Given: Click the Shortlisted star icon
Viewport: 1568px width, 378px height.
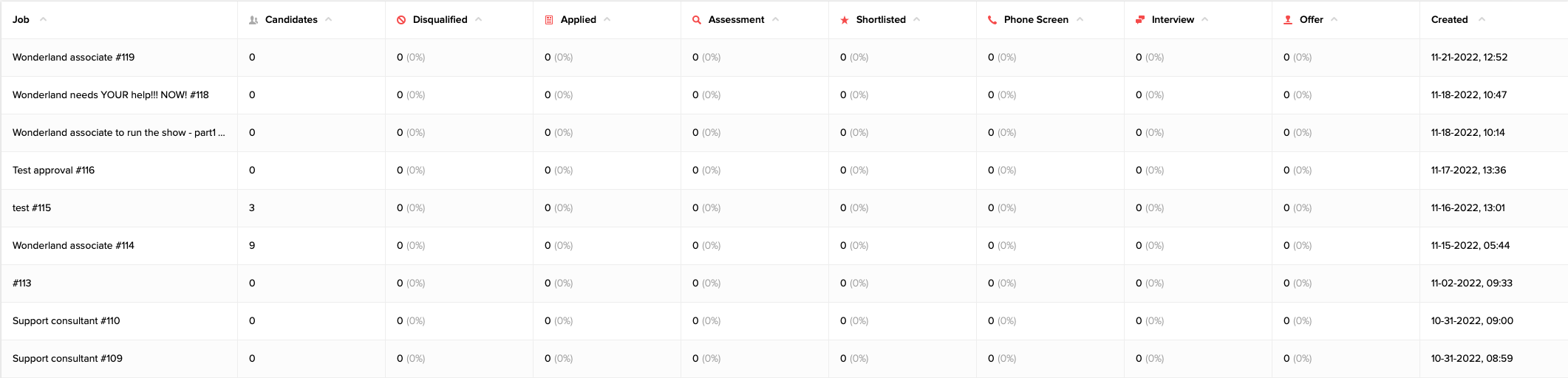Looking at the screenshot, I should [x=845, y=20].
